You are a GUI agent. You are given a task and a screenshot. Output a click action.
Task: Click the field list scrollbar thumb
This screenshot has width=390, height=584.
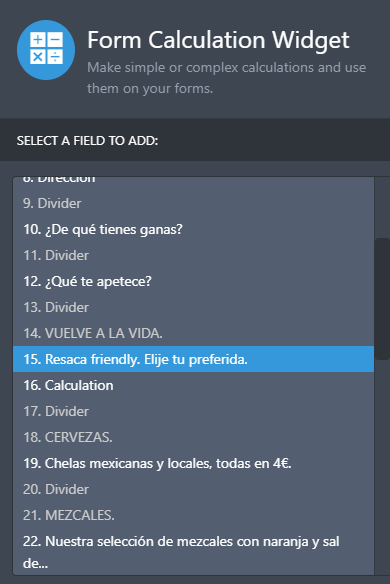[x=382, y=299]
